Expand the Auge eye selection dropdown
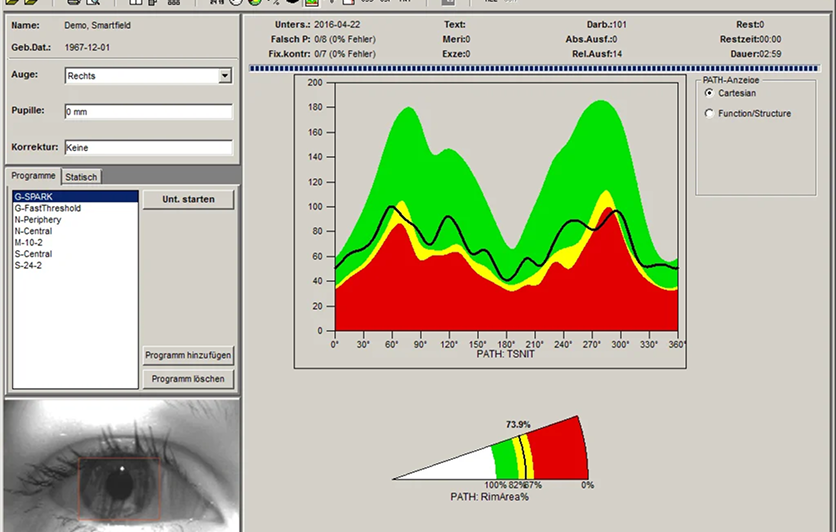Image resolution: width=836 pixels, height=532 pixels. click(225, 76)
